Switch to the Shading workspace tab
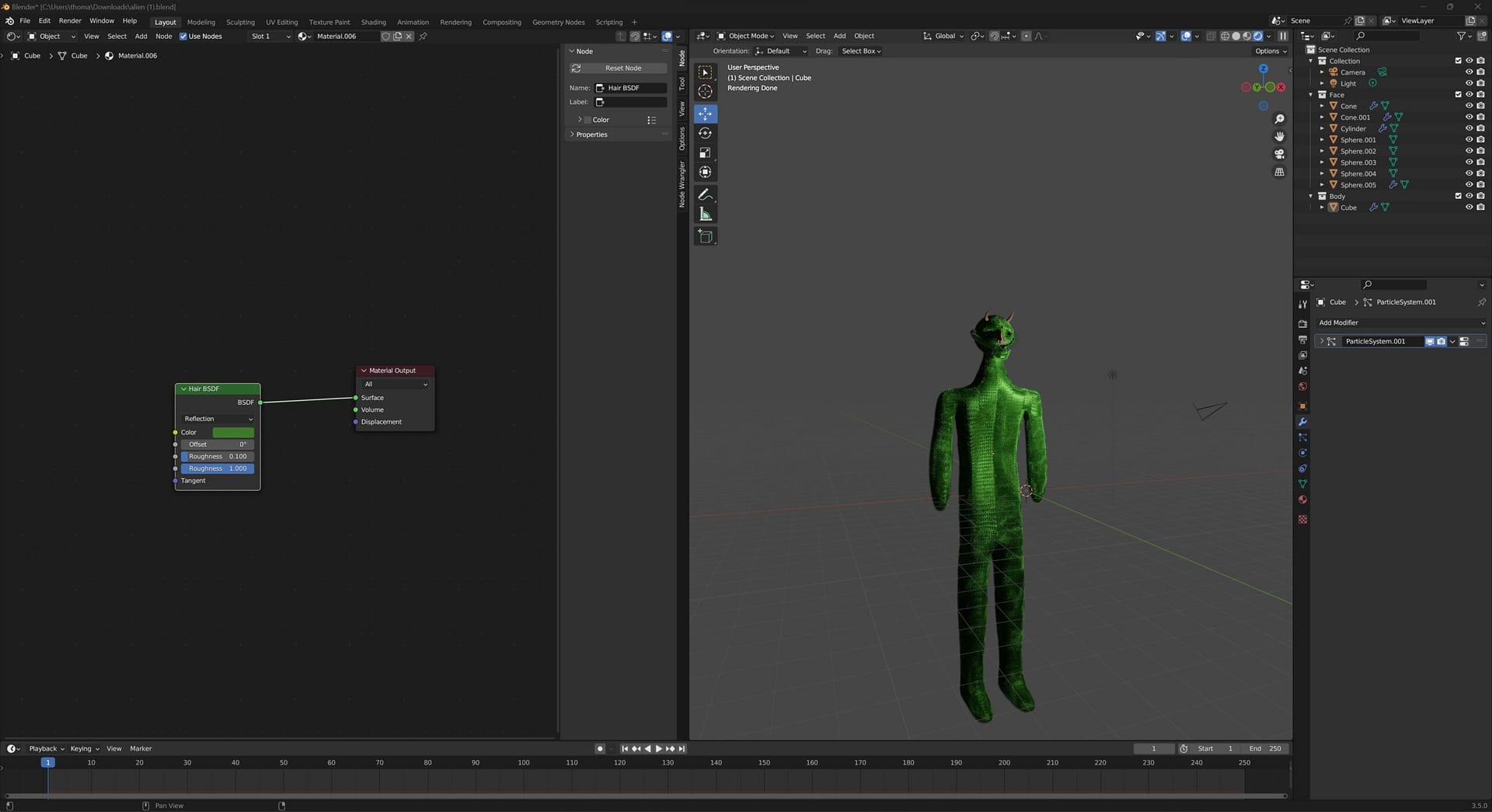Viewport: 1492px width, 812px height. [x=373, y=22]
